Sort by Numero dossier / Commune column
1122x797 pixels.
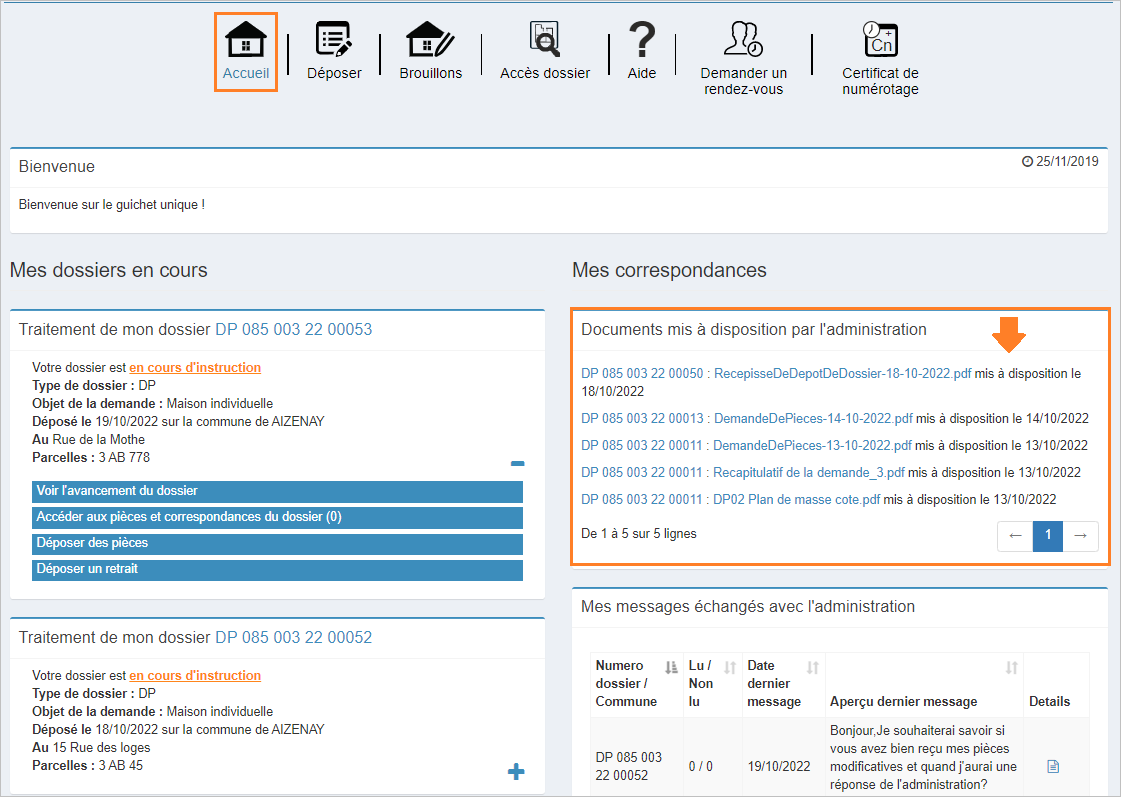pos(670,668)
